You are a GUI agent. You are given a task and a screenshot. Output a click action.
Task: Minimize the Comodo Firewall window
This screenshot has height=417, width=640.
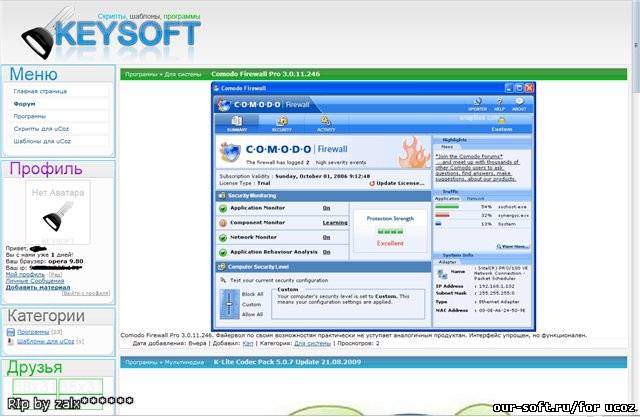509,88
